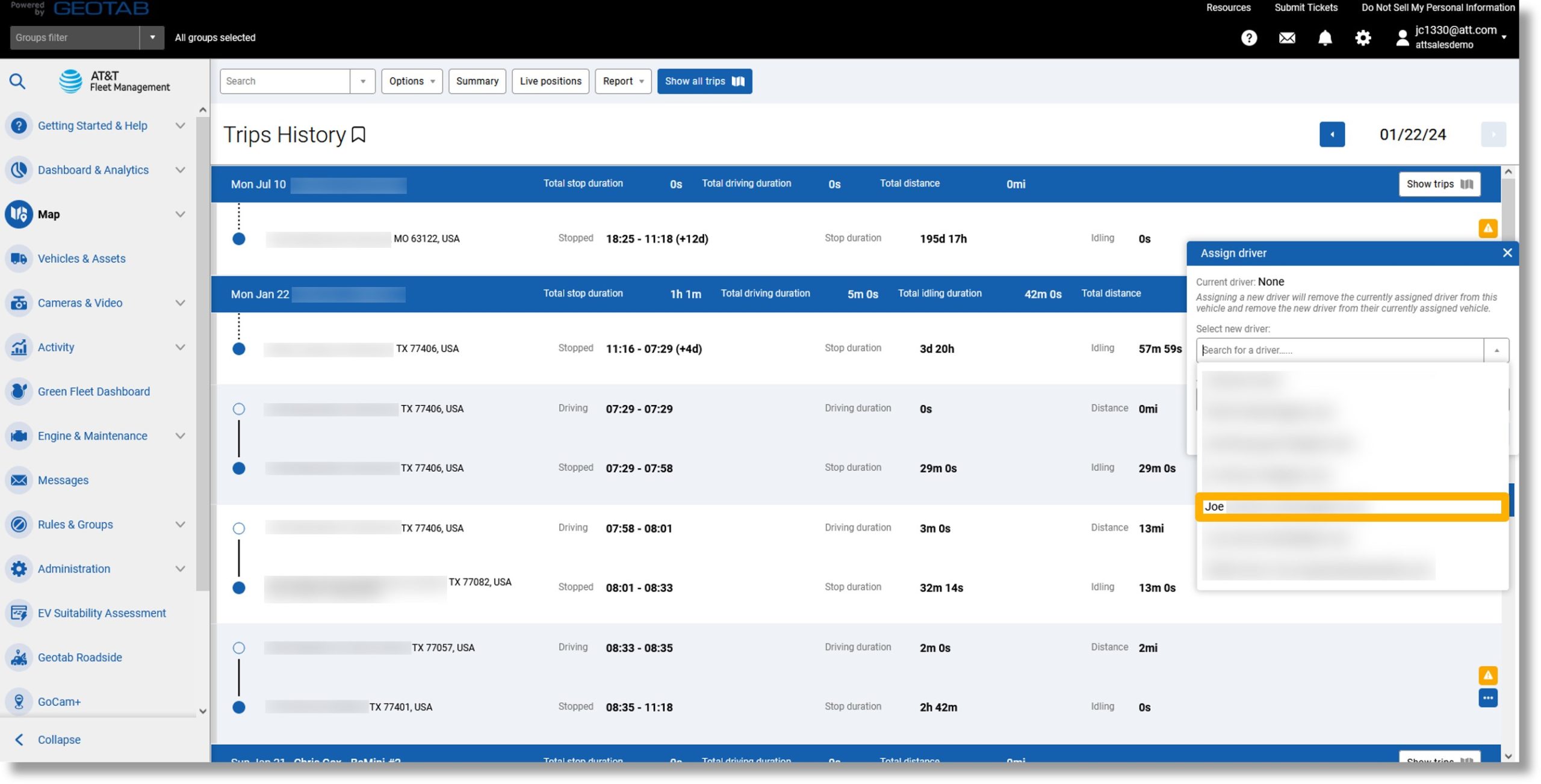This screenshot has height=784, width=1541.
Task: Click the sidebar scrollbar thumb
Action: [203, 354]
